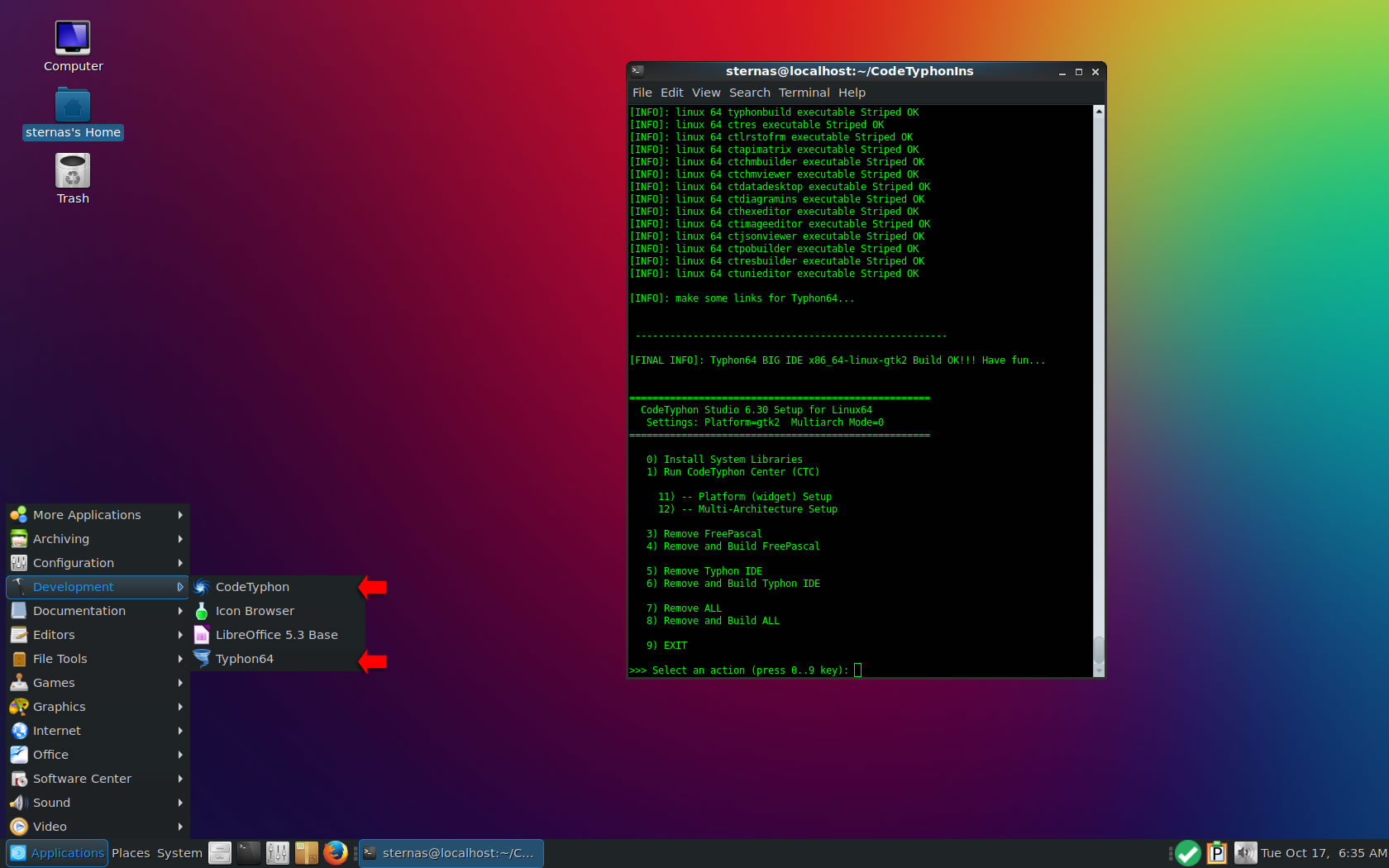Launch Firefox from the panel

point(336,853)
